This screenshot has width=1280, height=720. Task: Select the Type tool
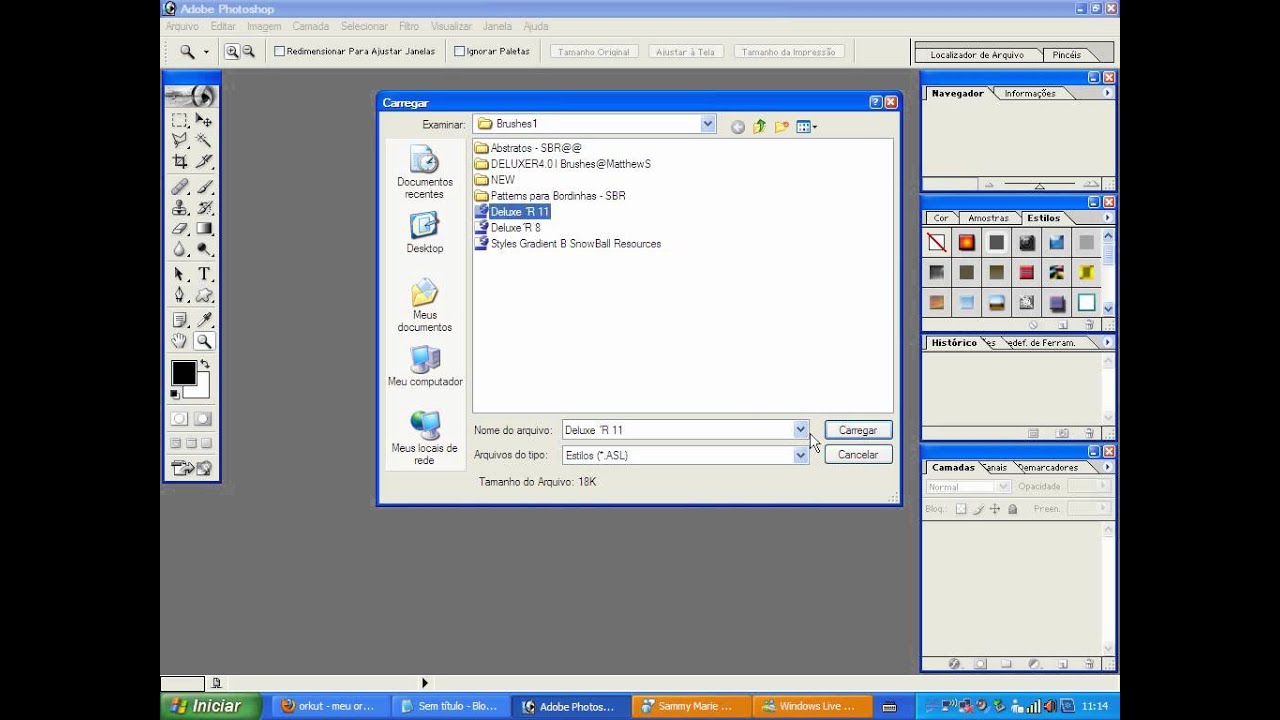click(x=204, y=274)
